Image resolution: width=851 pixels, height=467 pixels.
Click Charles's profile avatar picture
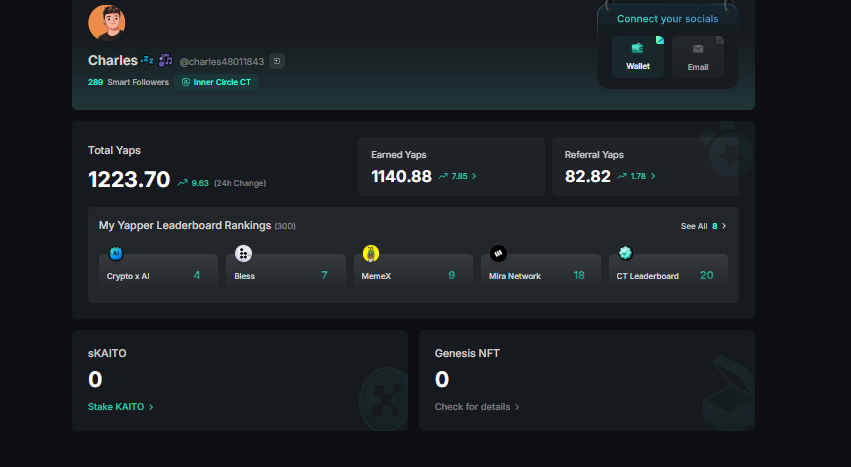click(x=107, y=23)
